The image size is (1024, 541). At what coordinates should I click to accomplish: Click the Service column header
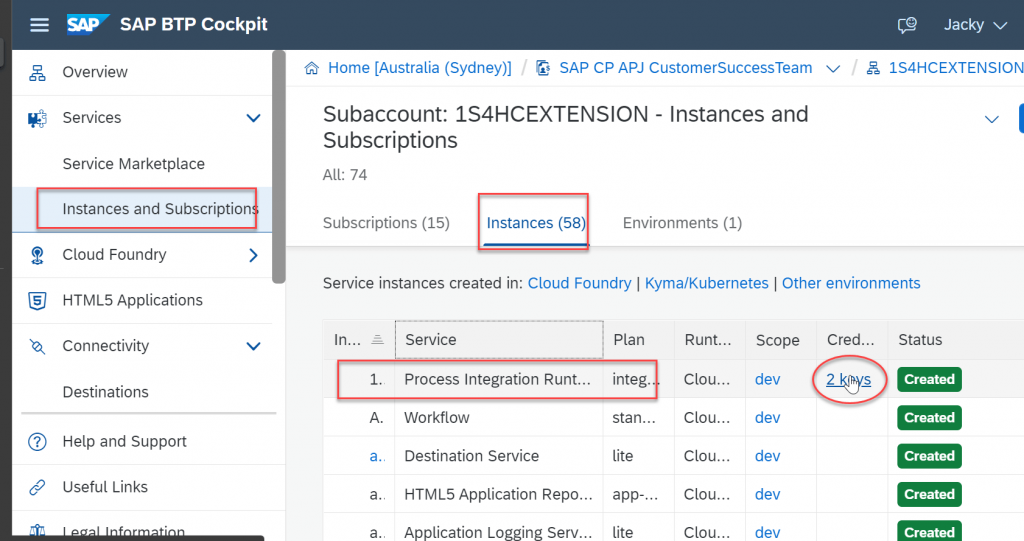(499, 340)
